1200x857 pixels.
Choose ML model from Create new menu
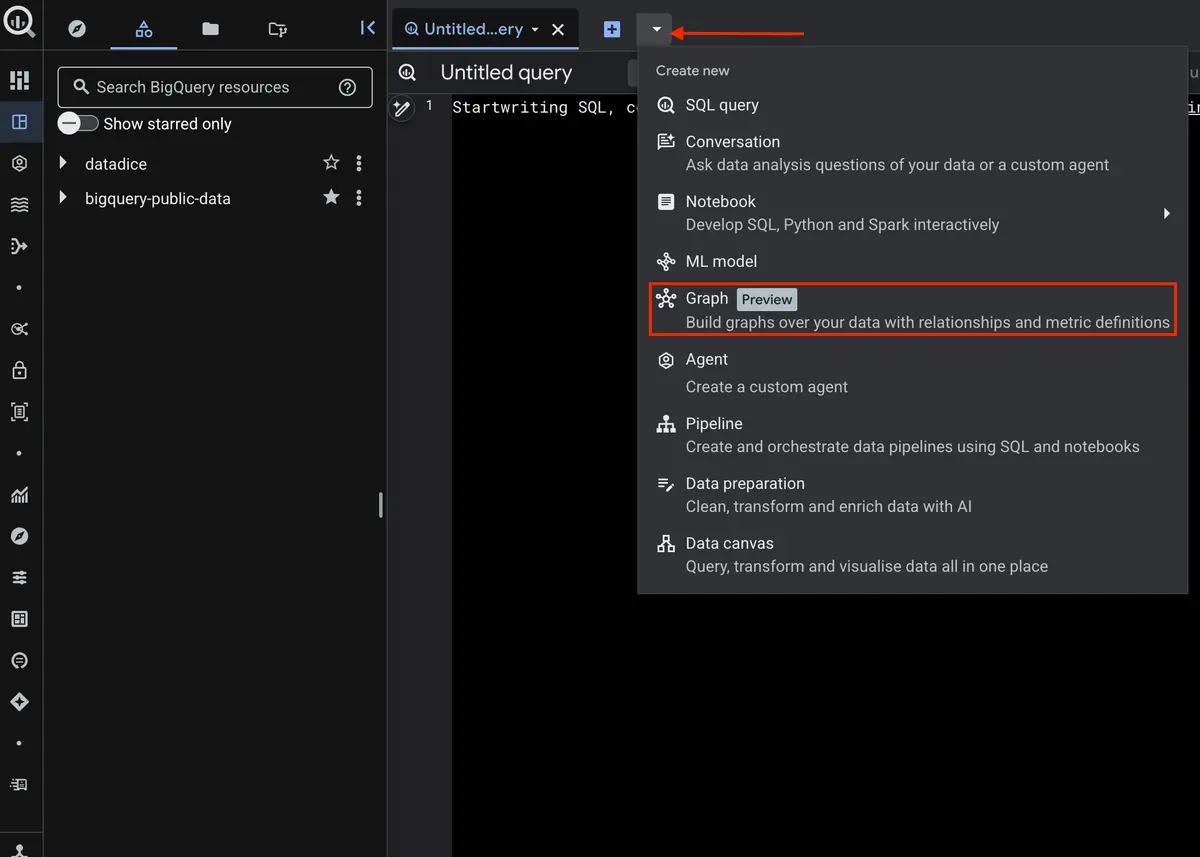912,262
